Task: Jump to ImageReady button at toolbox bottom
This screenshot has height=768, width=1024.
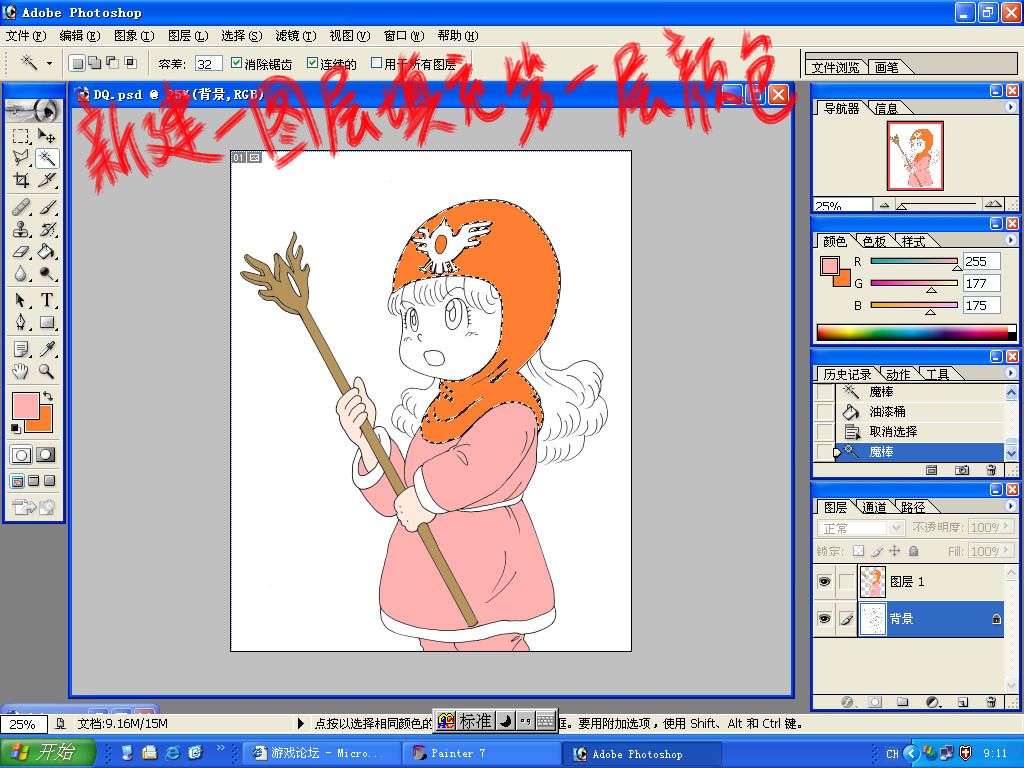Action: 33,507
